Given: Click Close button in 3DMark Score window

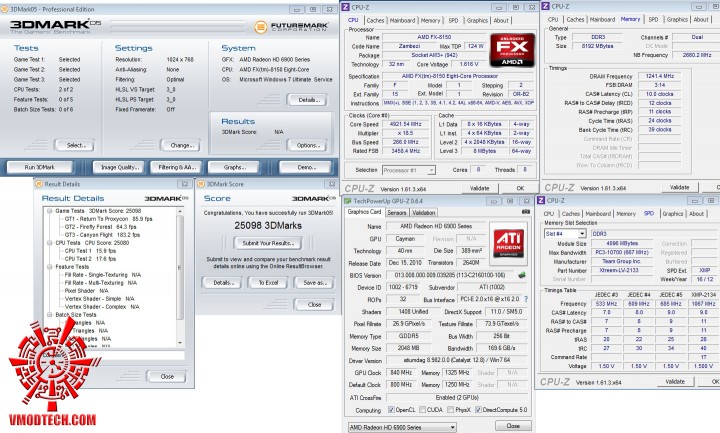Looking at the screenshot, I should (x=314, y=304).
